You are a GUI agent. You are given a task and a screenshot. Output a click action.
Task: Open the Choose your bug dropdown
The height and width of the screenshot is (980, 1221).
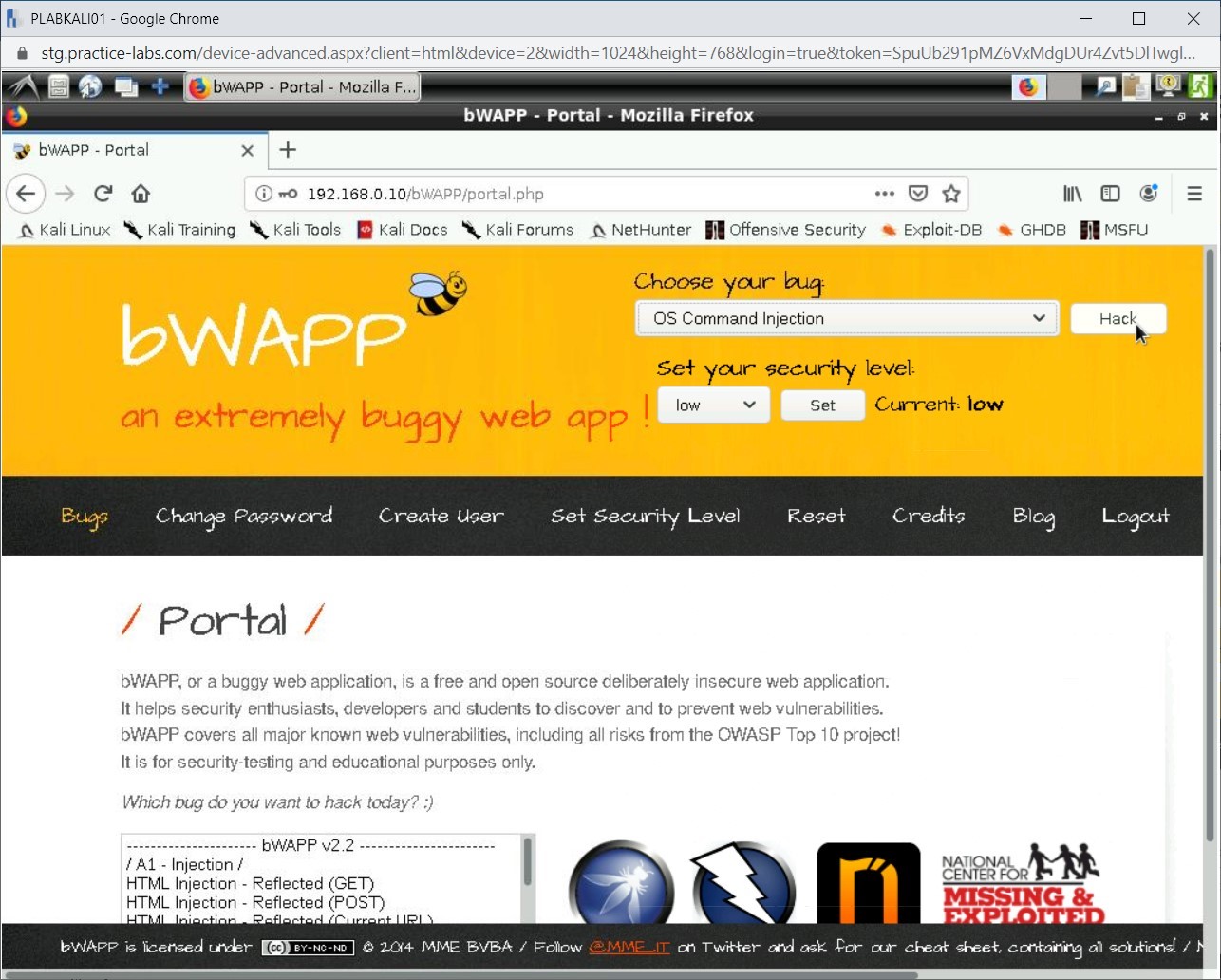pyautogui.click(x=846, y=318)
